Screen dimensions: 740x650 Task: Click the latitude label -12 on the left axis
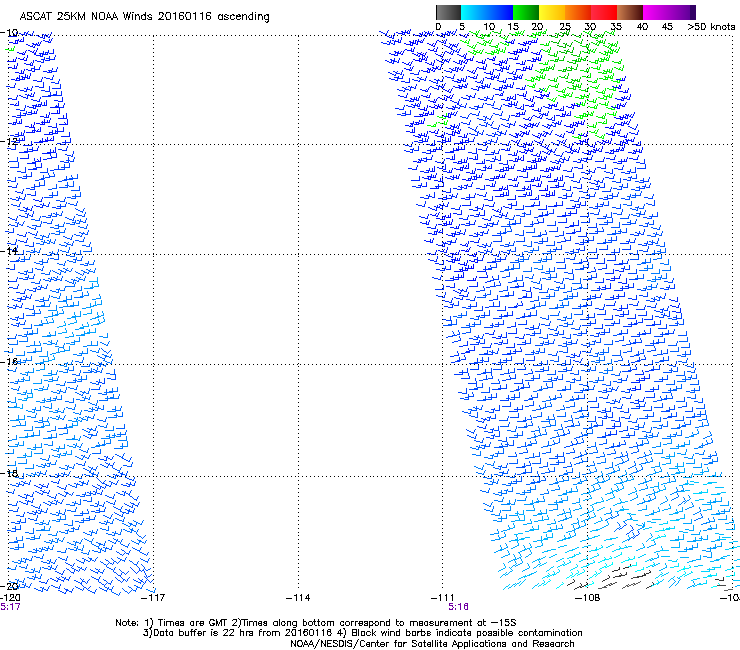tap(9, 141)
